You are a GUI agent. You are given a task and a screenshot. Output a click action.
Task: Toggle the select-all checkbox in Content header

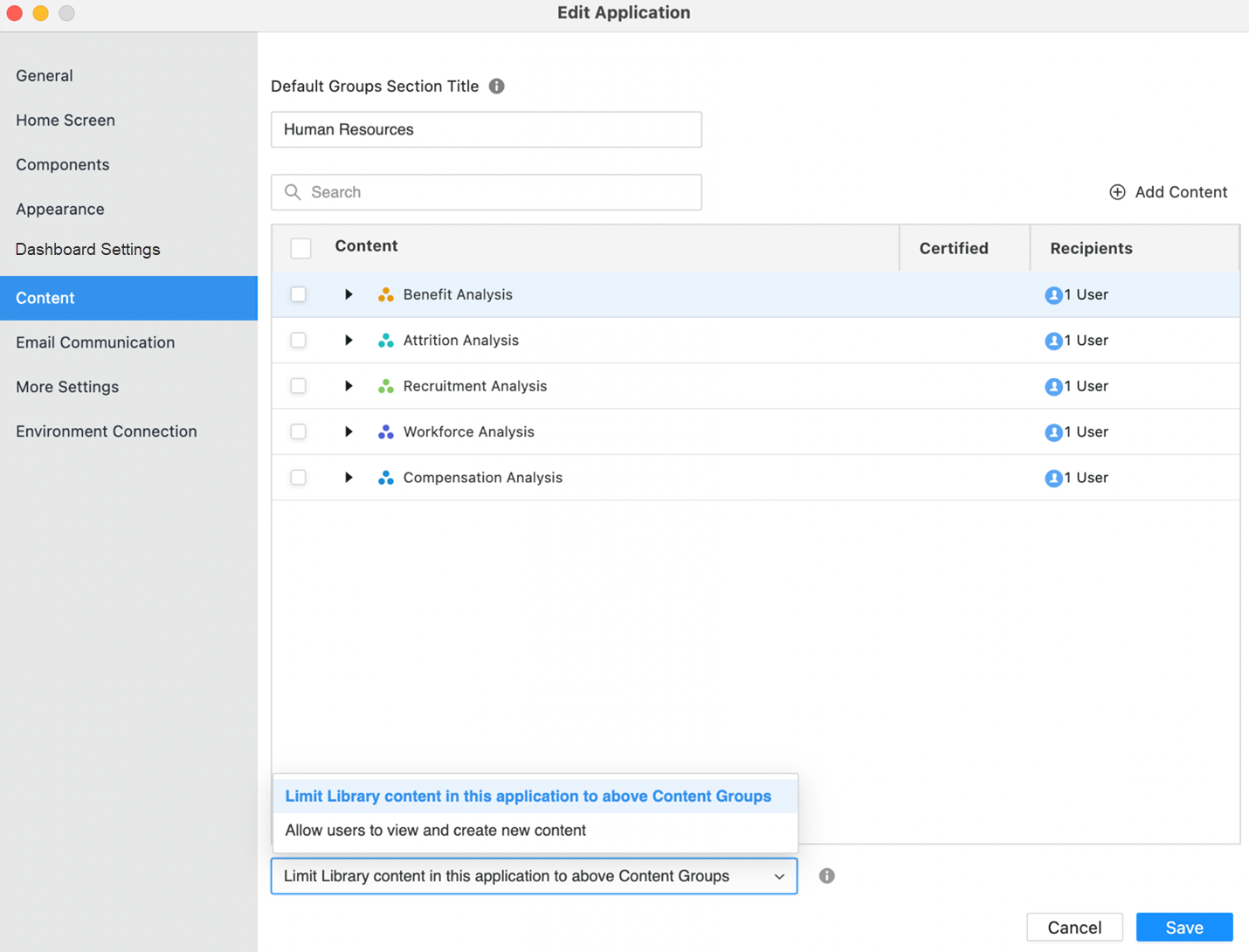300,248
